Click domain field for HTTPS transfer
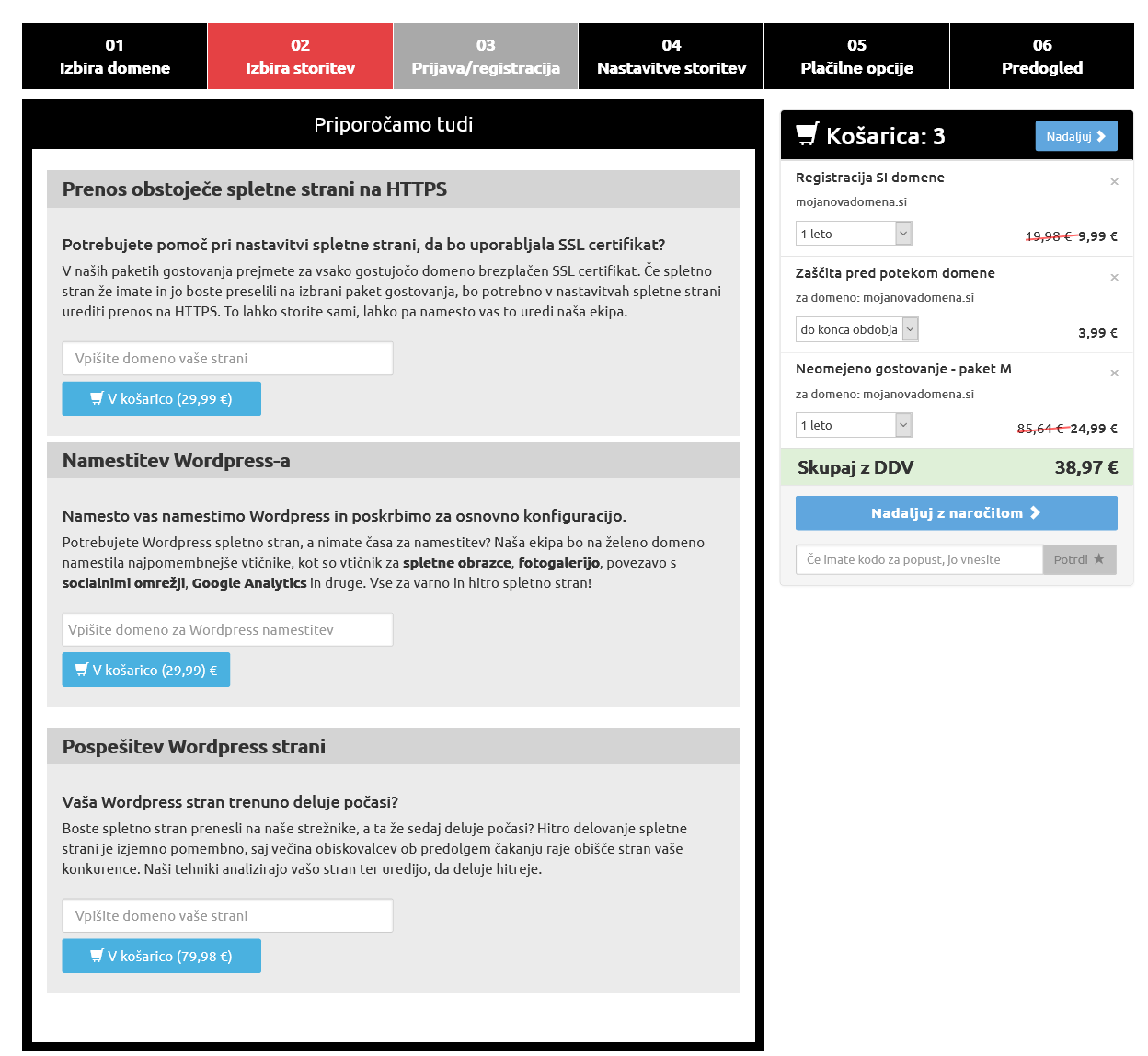1148x1056 pixels. 227,359
